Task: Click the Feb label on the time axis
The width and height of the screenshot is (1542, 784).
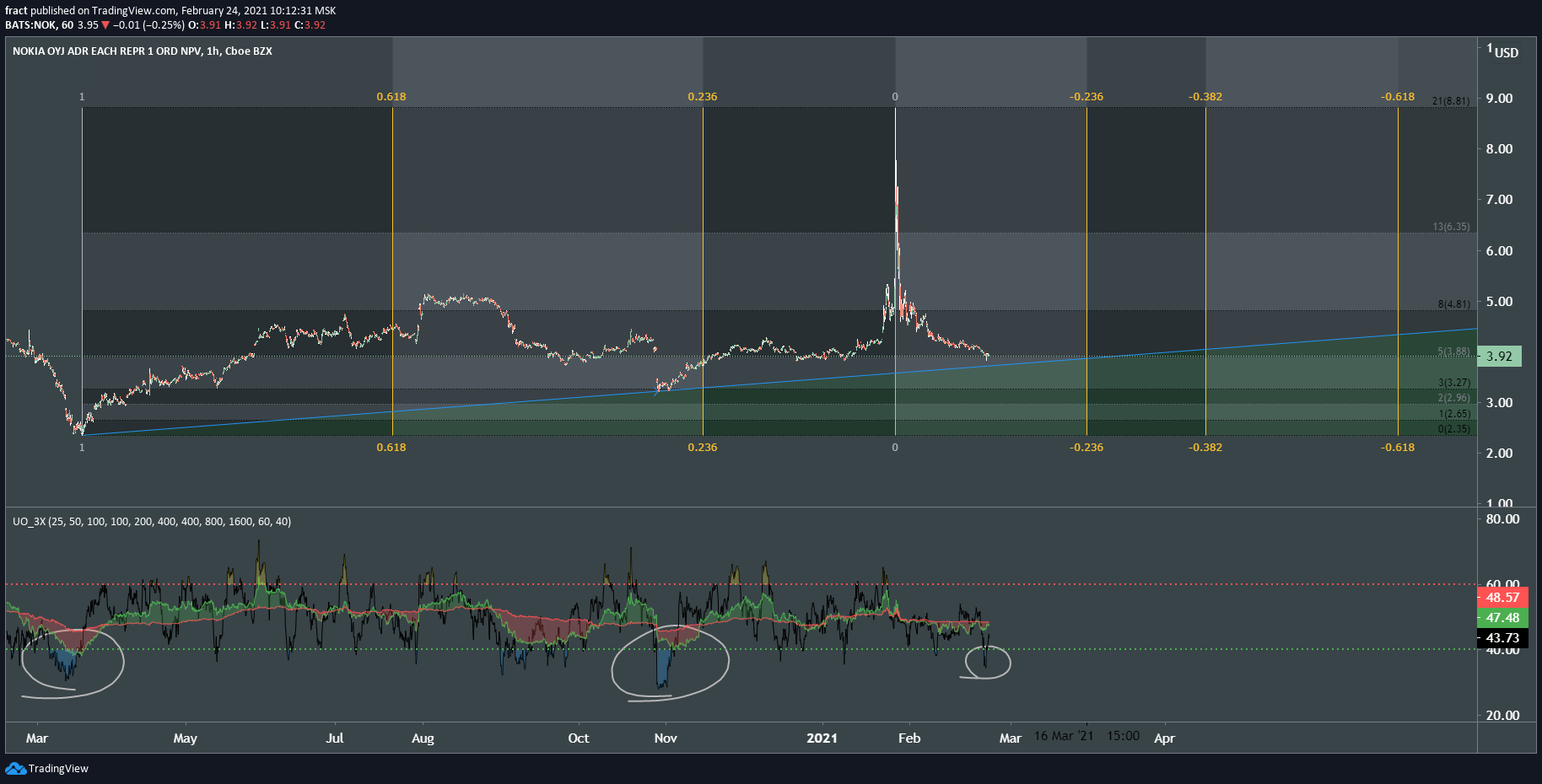Action: [x=909, y=738]
